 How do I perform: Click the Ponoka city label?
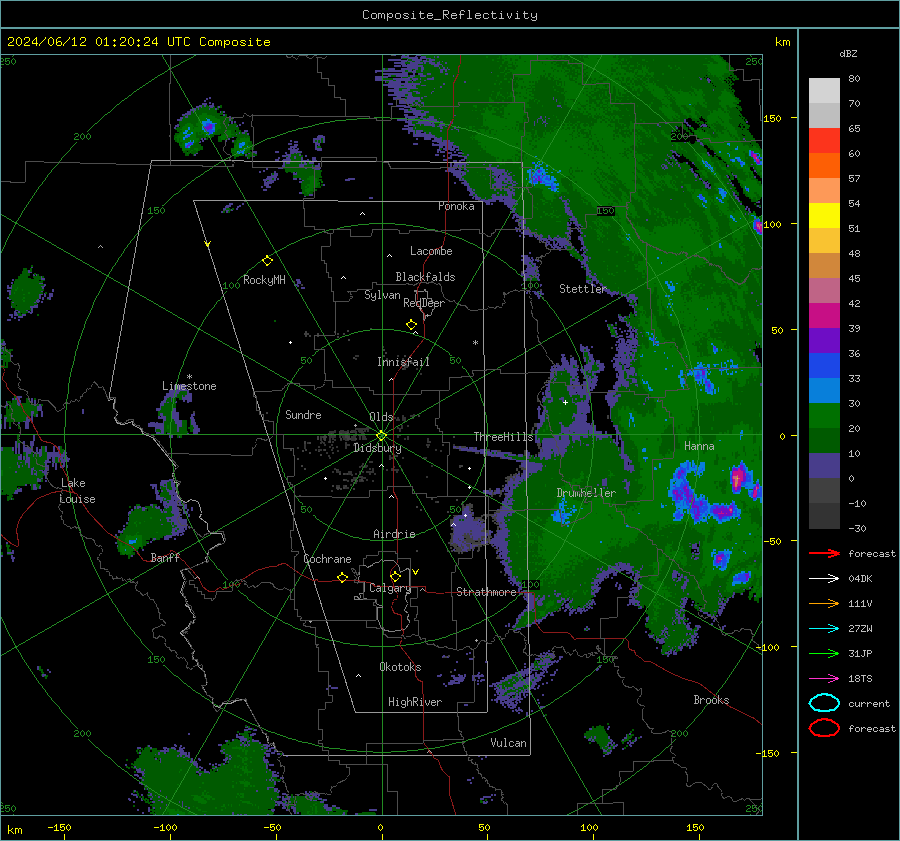456,206
